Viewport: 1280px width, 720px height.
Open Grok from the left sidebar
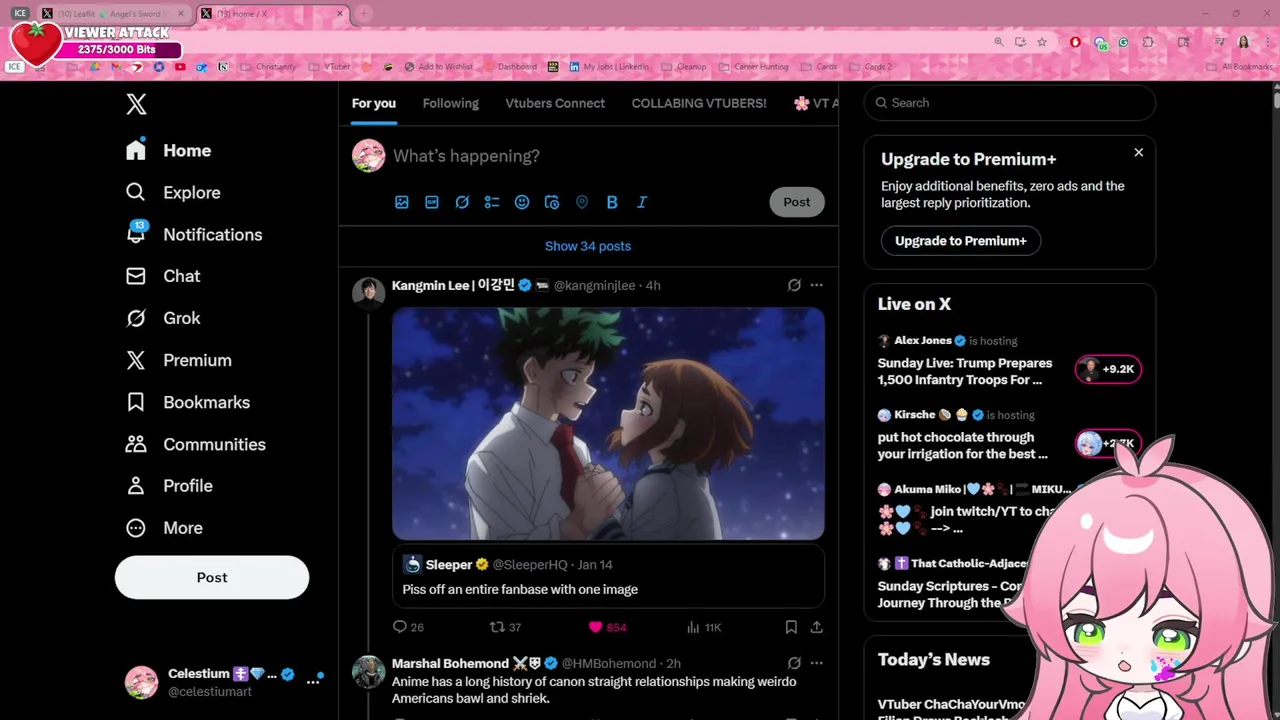163,318
